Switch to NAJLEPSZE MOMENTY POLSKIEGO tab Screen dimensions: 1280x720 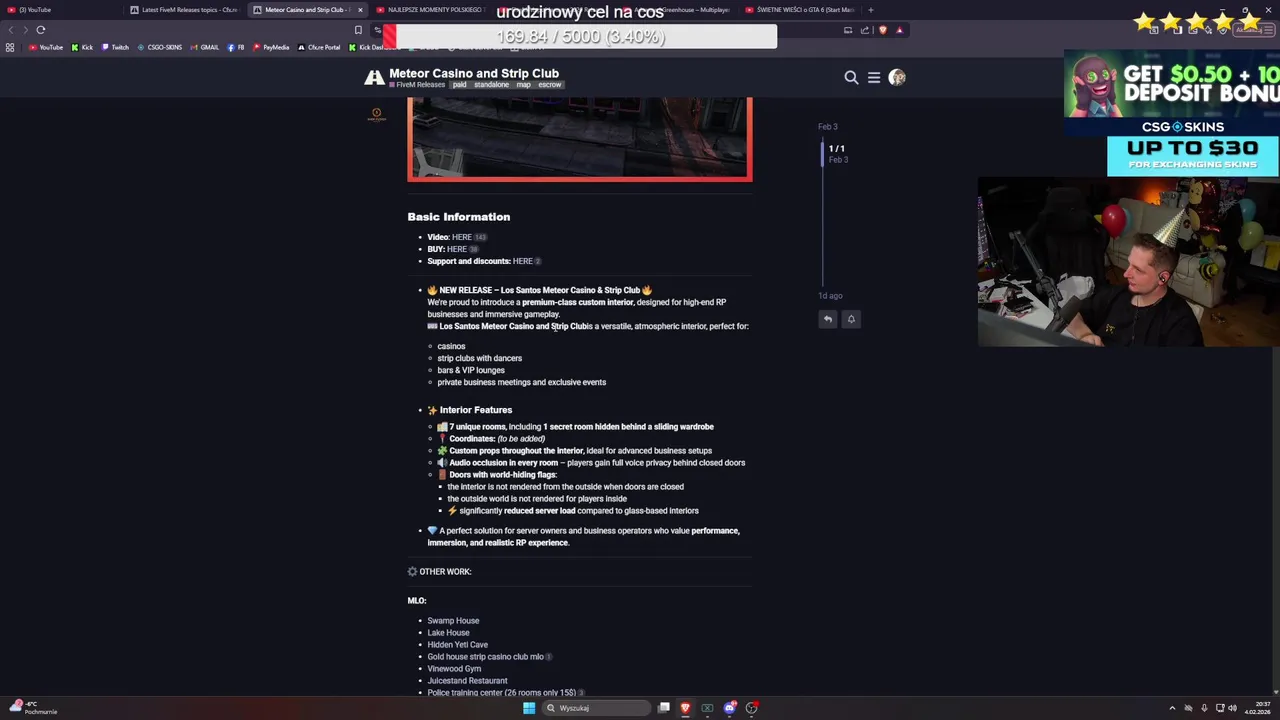(x=430, y=10)
